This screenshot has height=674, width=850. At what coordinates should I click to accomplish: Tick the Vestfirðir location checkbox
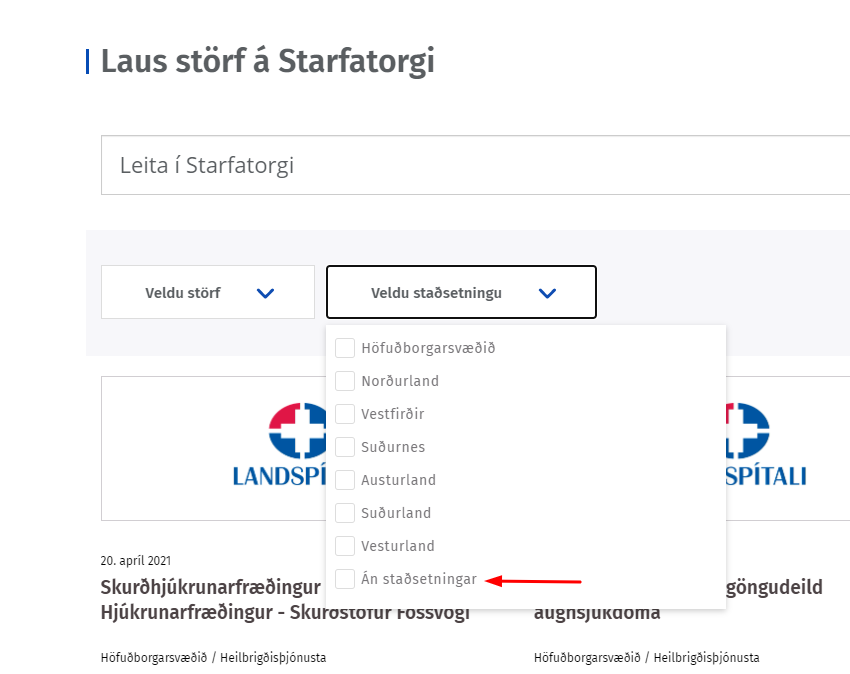pos(345,414)
